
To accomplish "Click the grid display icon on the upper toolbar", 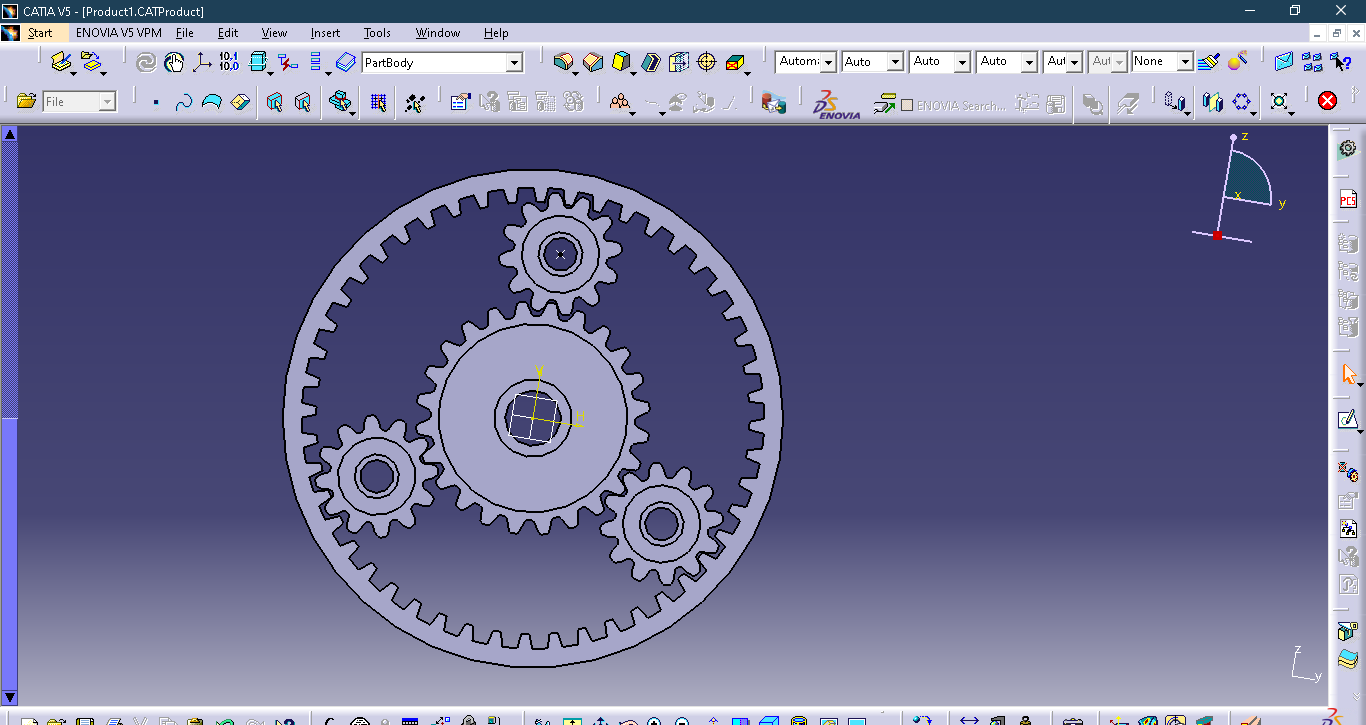I will pyautogui.click(x=377, y=102).
